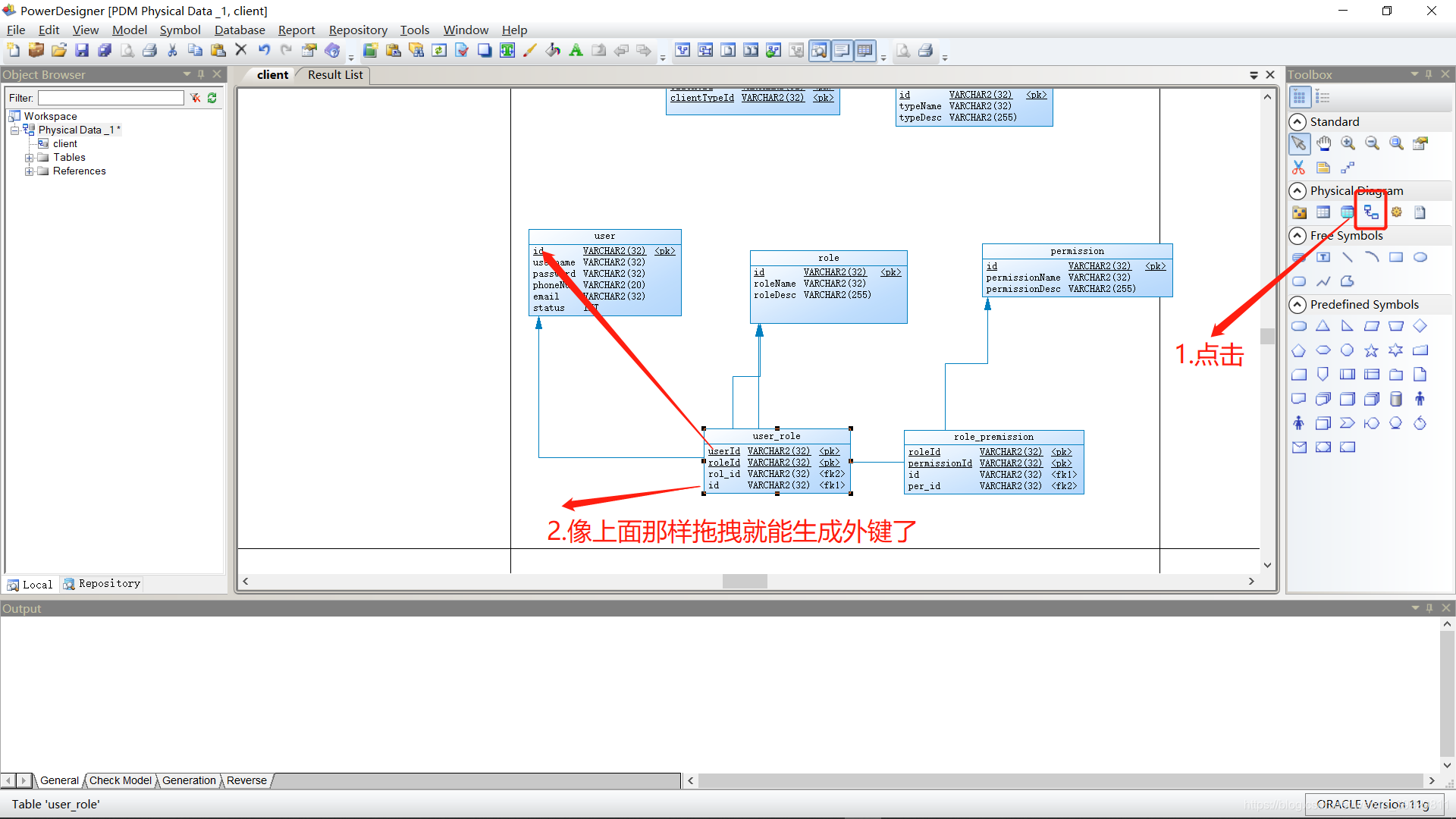This screenshot has height=819, width=1456.
Task: Switch to the Repository browser tab
Action: coord(102,584)
